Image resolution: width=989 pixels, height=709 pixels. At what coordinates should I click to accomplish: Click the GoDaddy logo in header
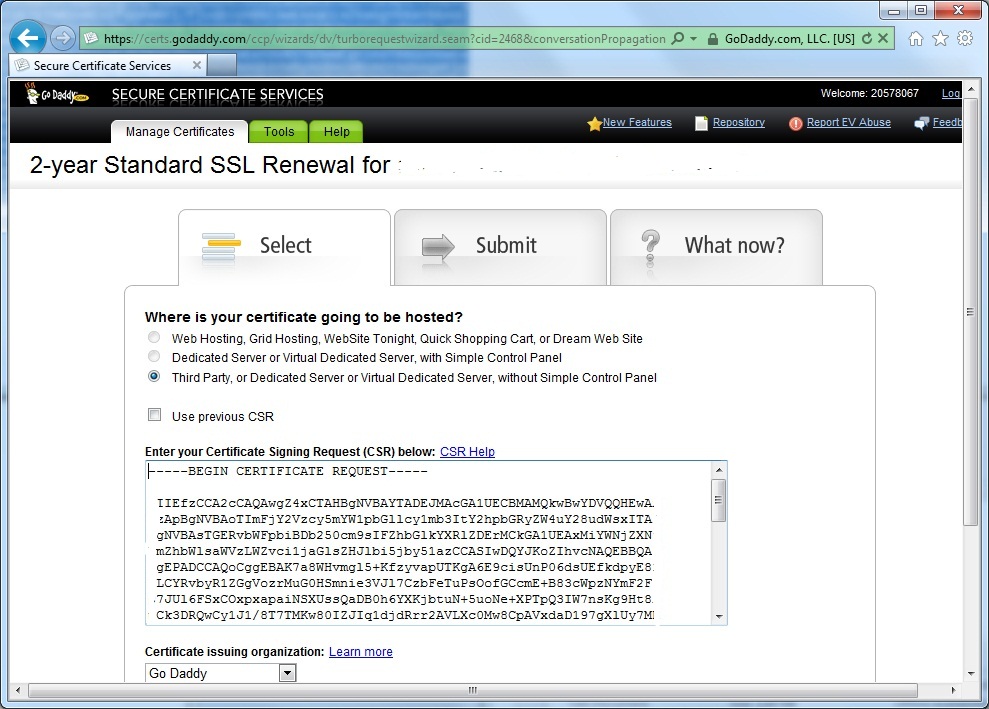click(57, 94)
